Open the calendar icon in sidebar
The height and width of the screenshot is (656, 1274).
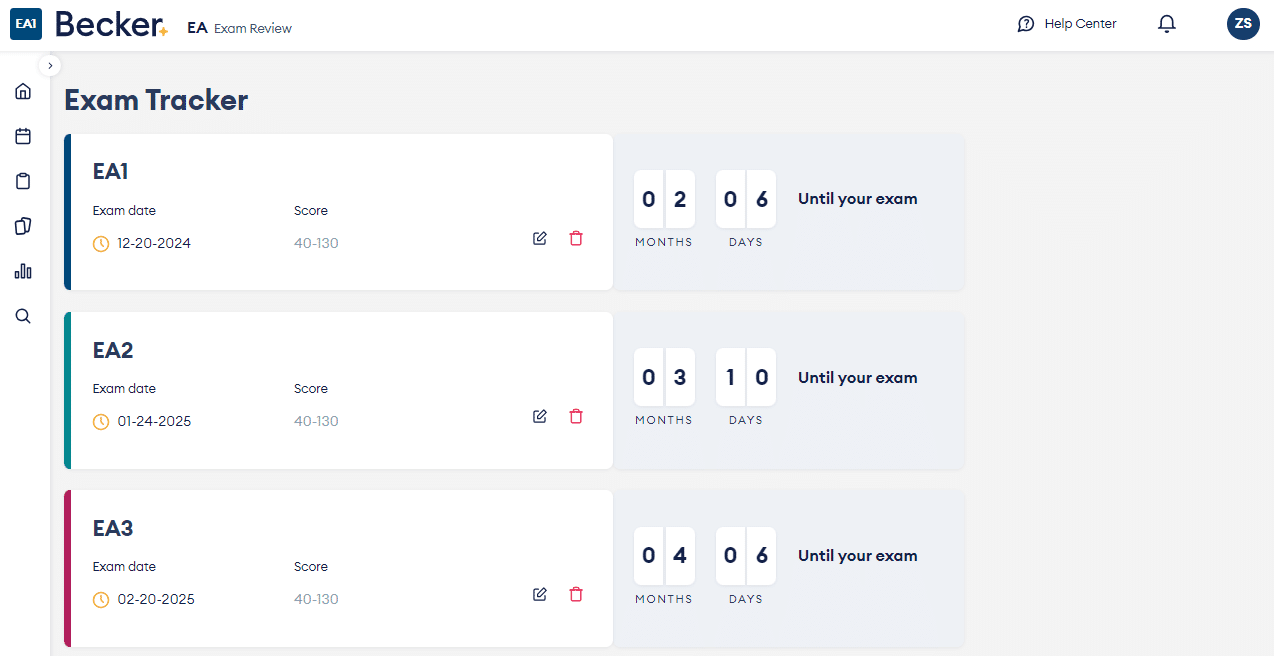(x=23, y=137)
